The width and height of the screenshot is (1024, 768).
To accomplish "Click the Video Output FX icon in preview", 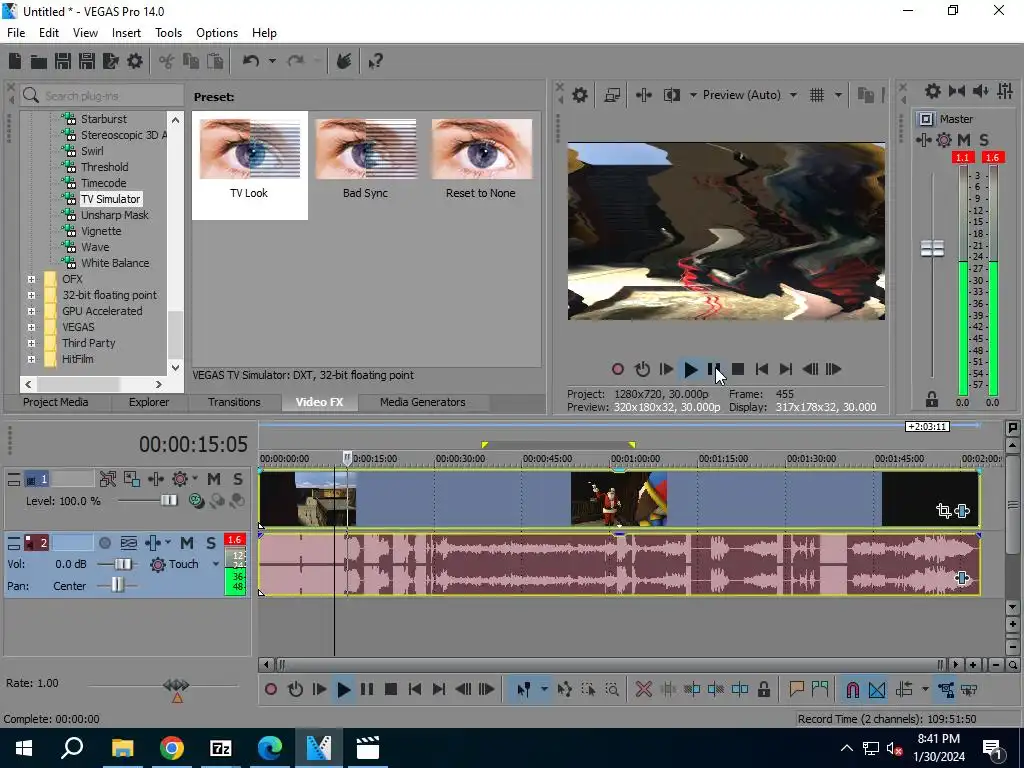I will [644, 95].
